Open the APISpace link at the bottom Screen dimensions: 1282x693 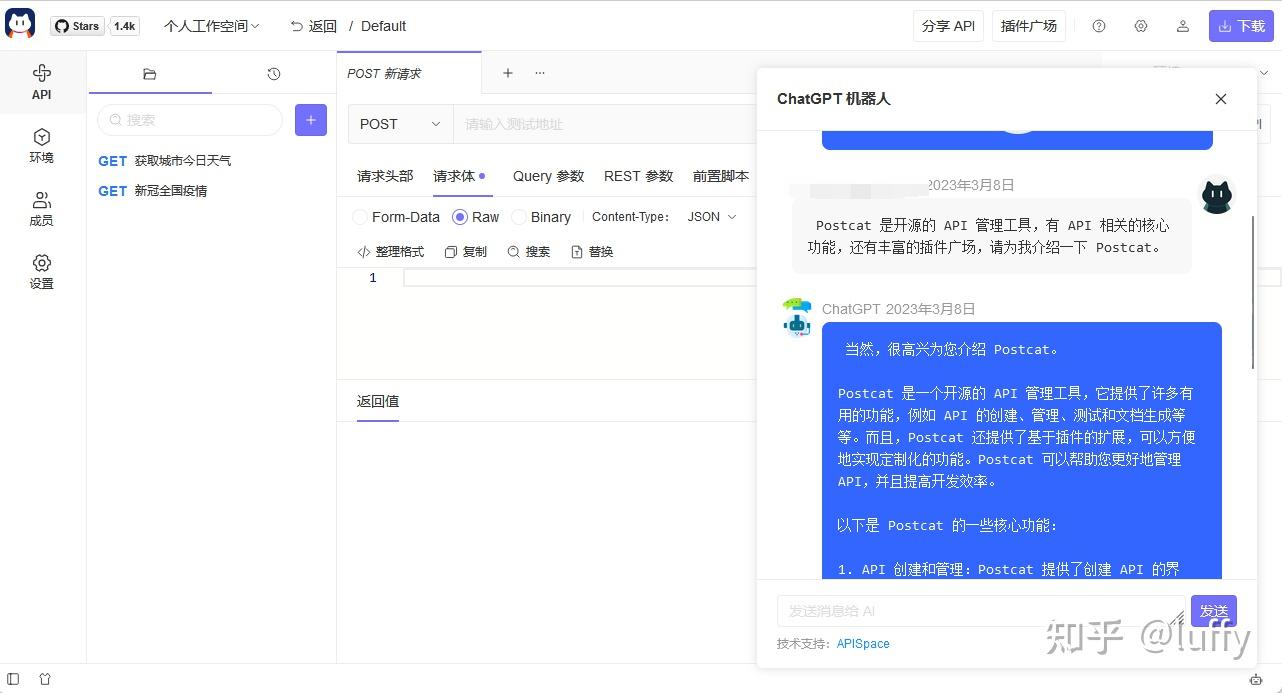tap(862, 643)
